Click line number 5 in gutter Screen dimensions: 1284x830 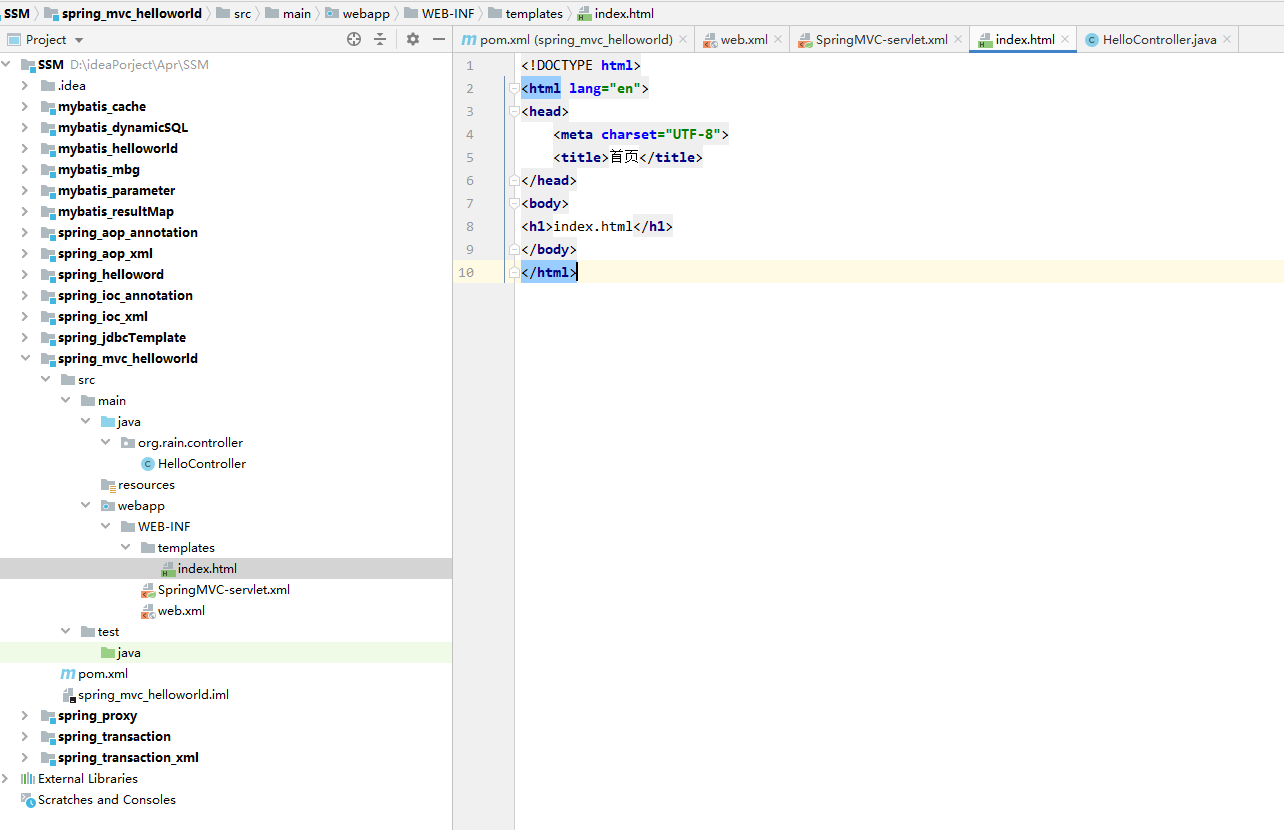(470, 157)
